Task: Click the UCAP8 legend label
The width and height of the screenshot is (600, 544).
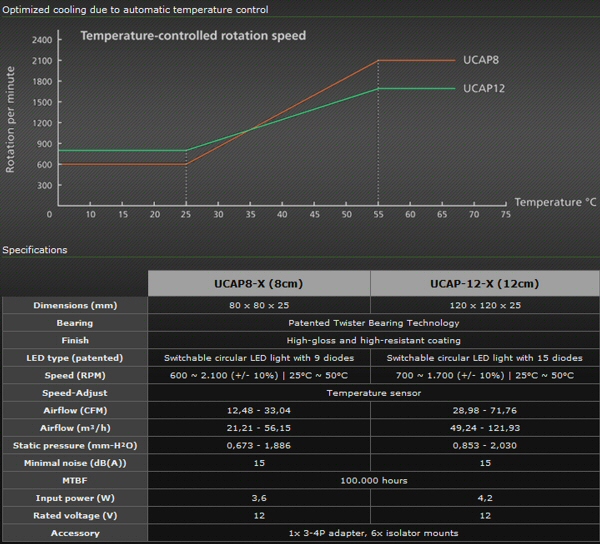Action: coord(481,60)
